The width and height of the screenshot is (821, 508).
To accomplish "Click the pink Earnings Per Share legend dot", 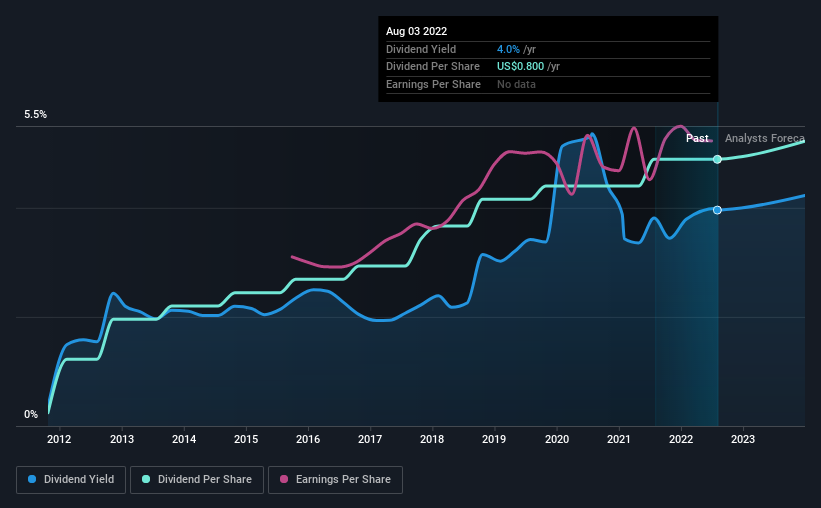I will pyautogui.click(x=284, y=479).
